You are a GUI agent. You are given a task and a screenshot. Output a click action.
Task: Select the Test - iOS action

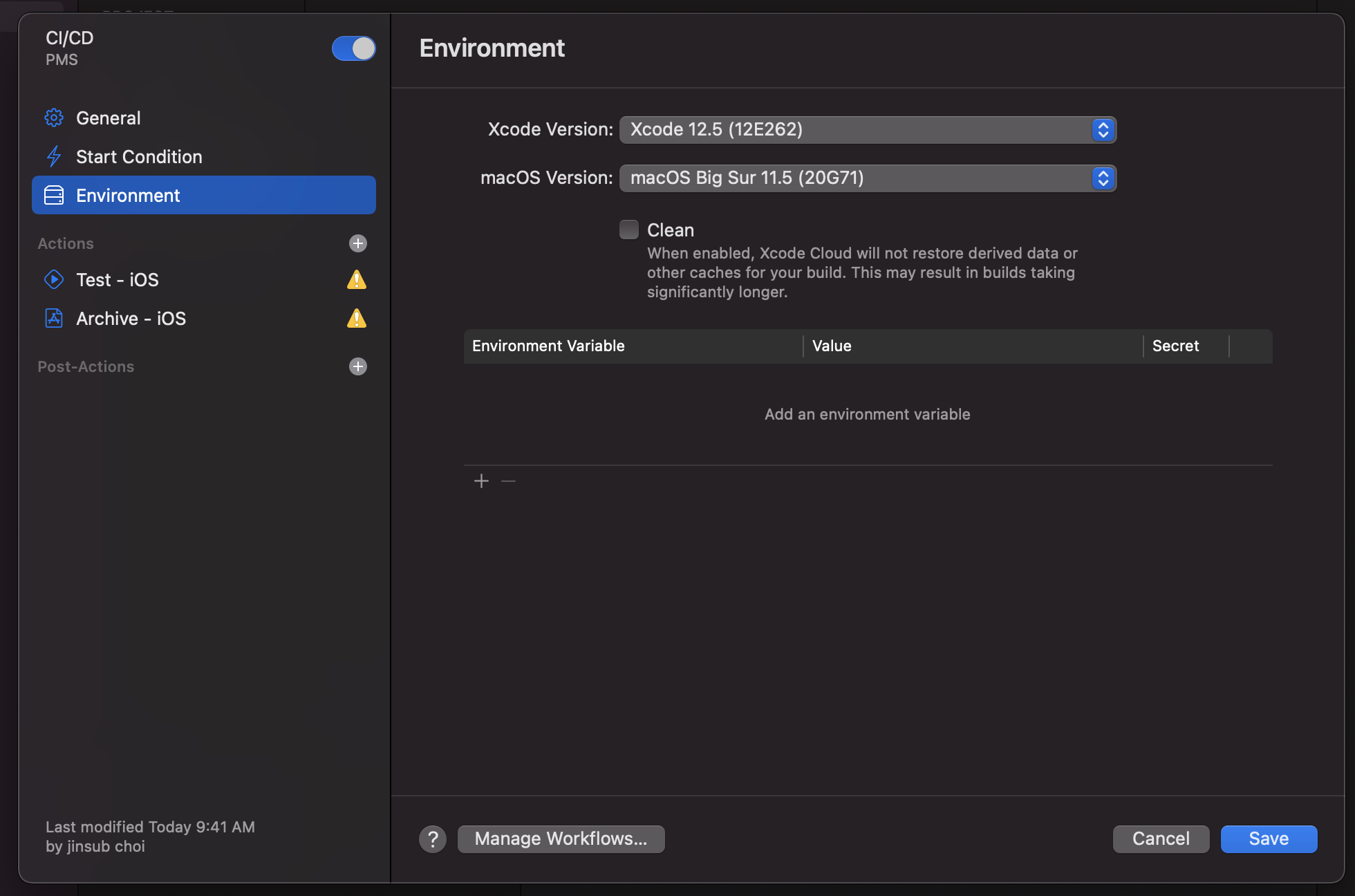point(118,280)
